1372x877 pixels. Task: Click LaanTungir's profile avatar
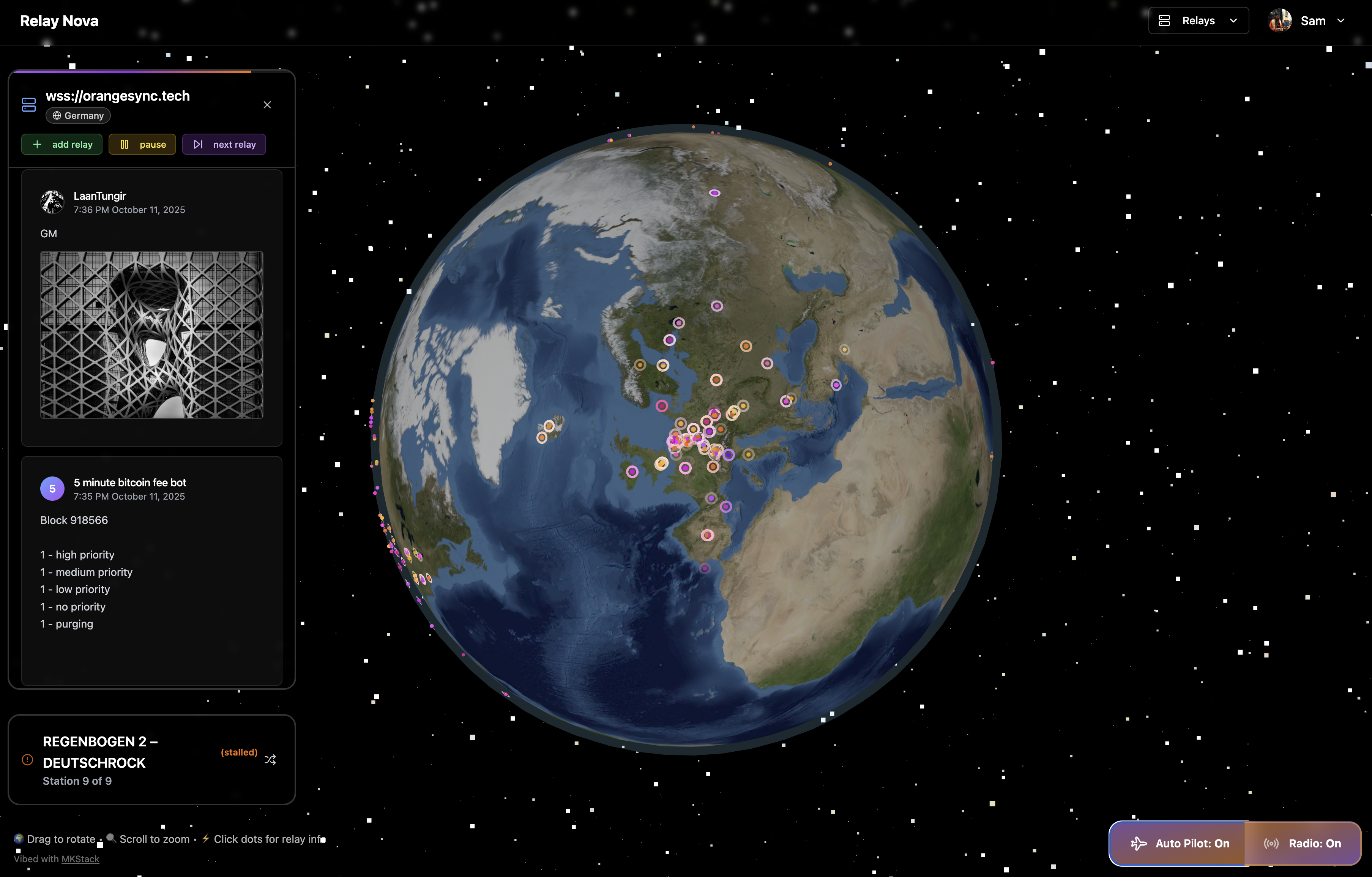pyautogui.click(x=52, y=202)
